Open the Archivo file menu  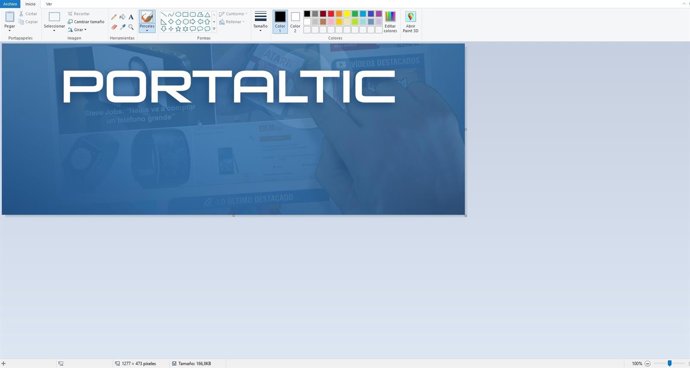pos(10,4)
